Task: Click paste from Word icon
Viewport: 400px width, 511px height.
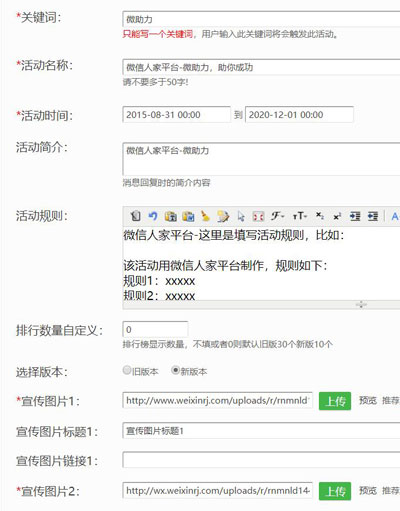Action: pyautogui.click(x=188, y=216)
